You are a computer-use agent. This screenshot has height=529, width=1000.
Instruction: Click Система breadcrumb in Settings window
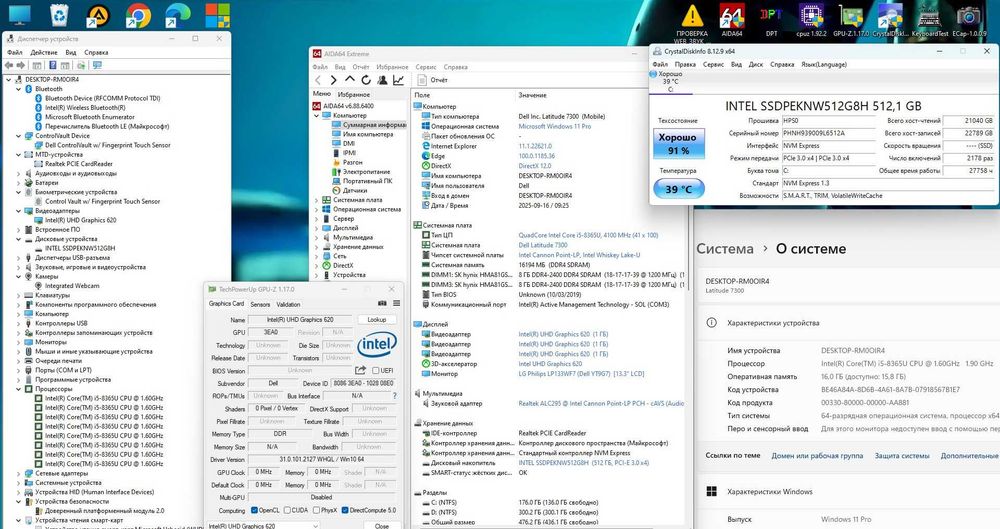click(724, 249)
